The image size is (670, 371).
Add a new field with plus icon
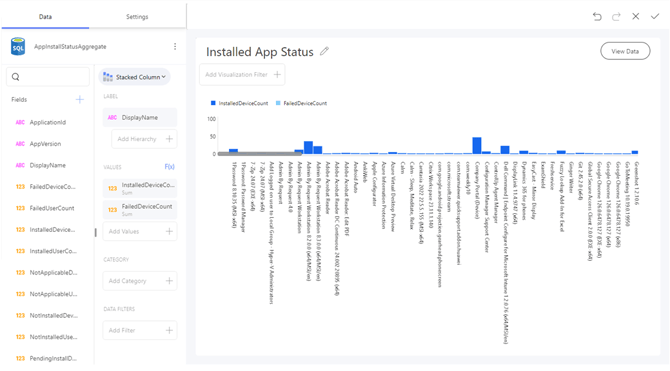coord(79,100)
